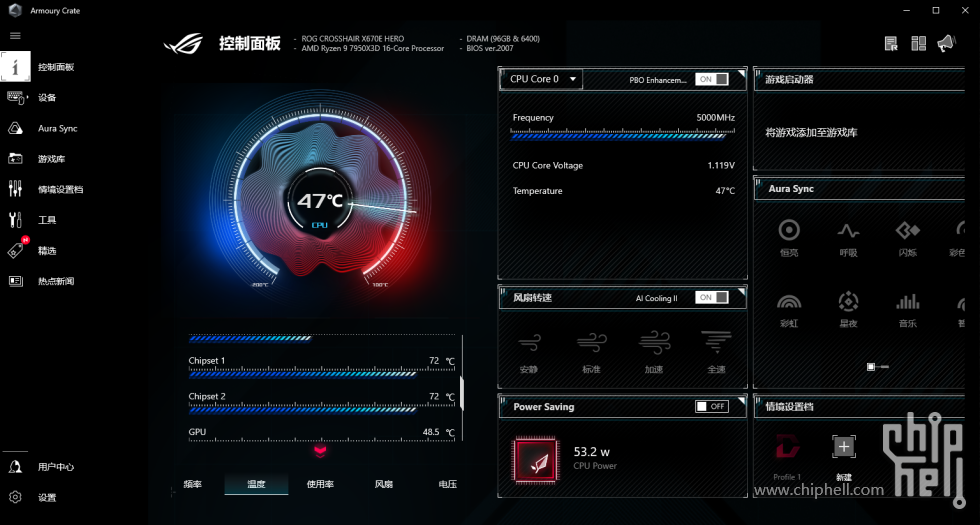This screenshot has height=525, width=980.
Task: Select 闪烁 strobing Aura effect
Action: (908, 238)
